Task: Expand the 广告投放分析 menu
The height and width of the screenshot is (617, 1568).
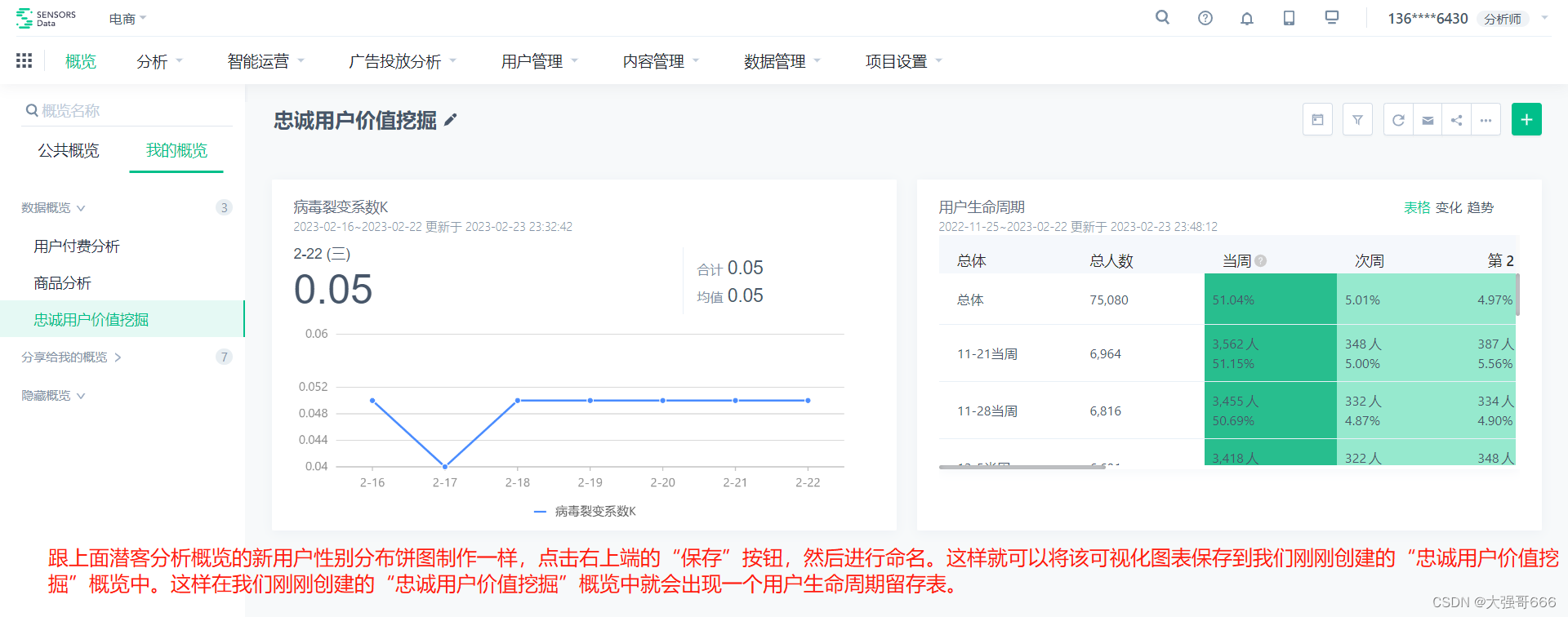Action: (x=403, y=61)
